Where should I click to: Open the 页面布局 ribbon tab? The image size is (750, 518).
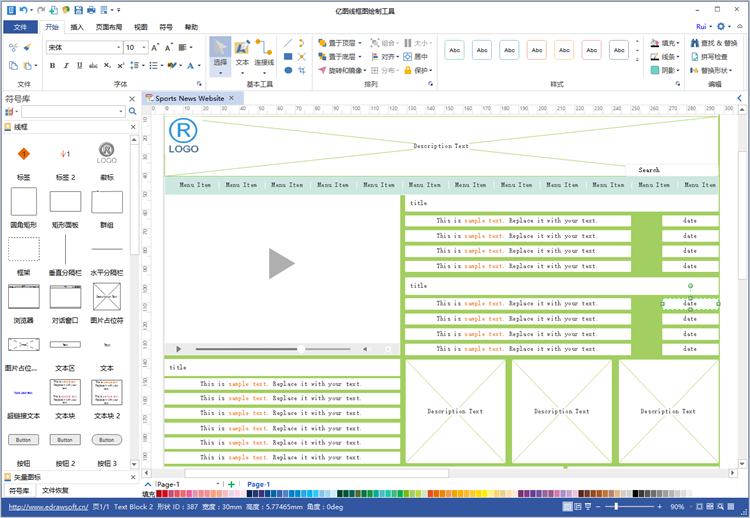109,27
